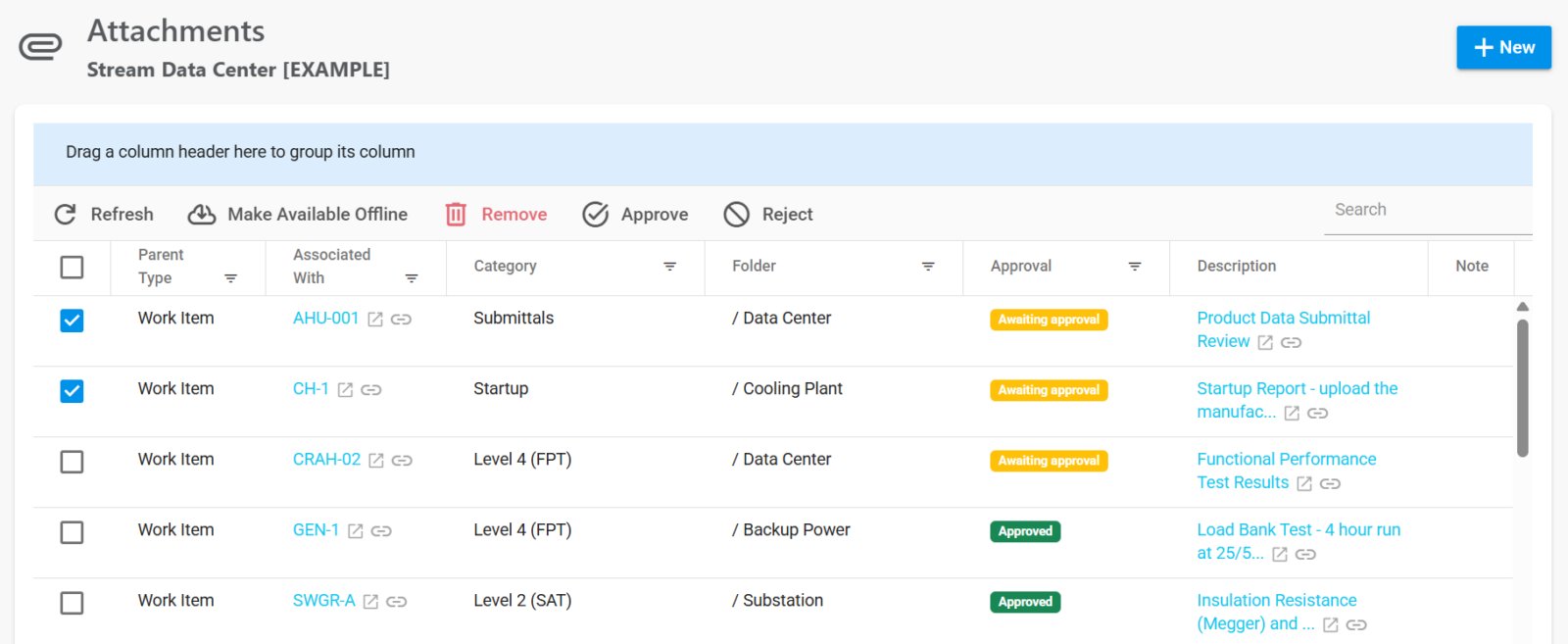Open Parent Type column filter
This screenshot has width=1568, height=644.
click(231, 278)
